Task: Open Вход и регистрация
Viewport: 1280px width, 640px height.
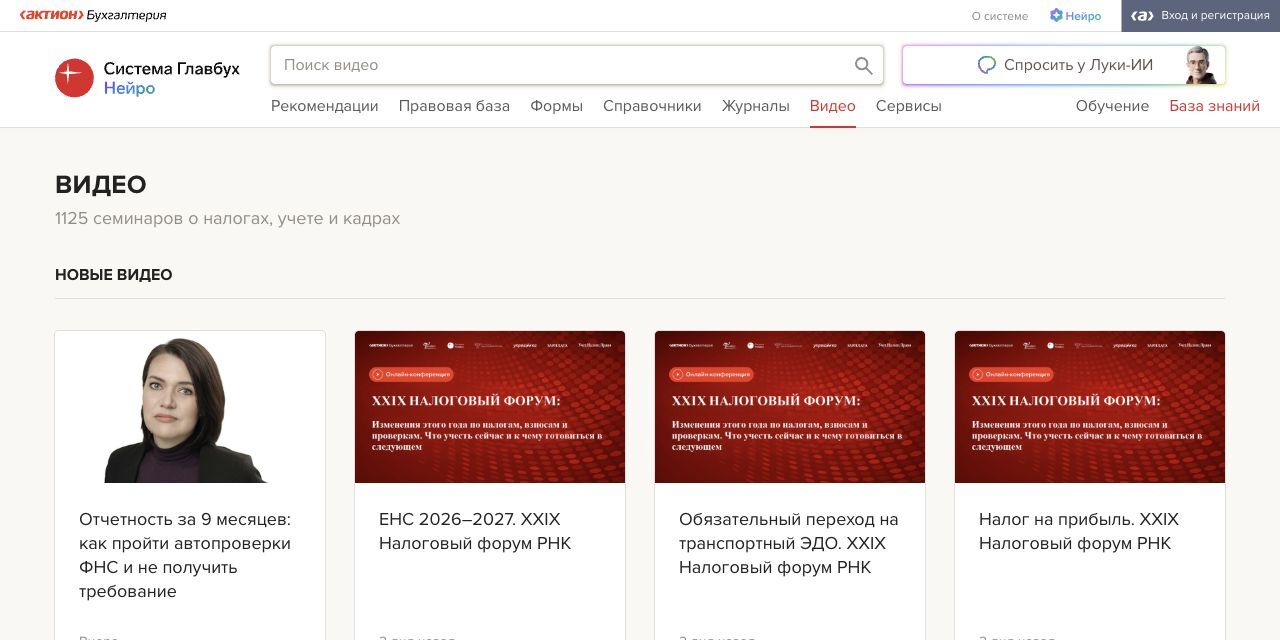Action: [x=1200, y=16]
